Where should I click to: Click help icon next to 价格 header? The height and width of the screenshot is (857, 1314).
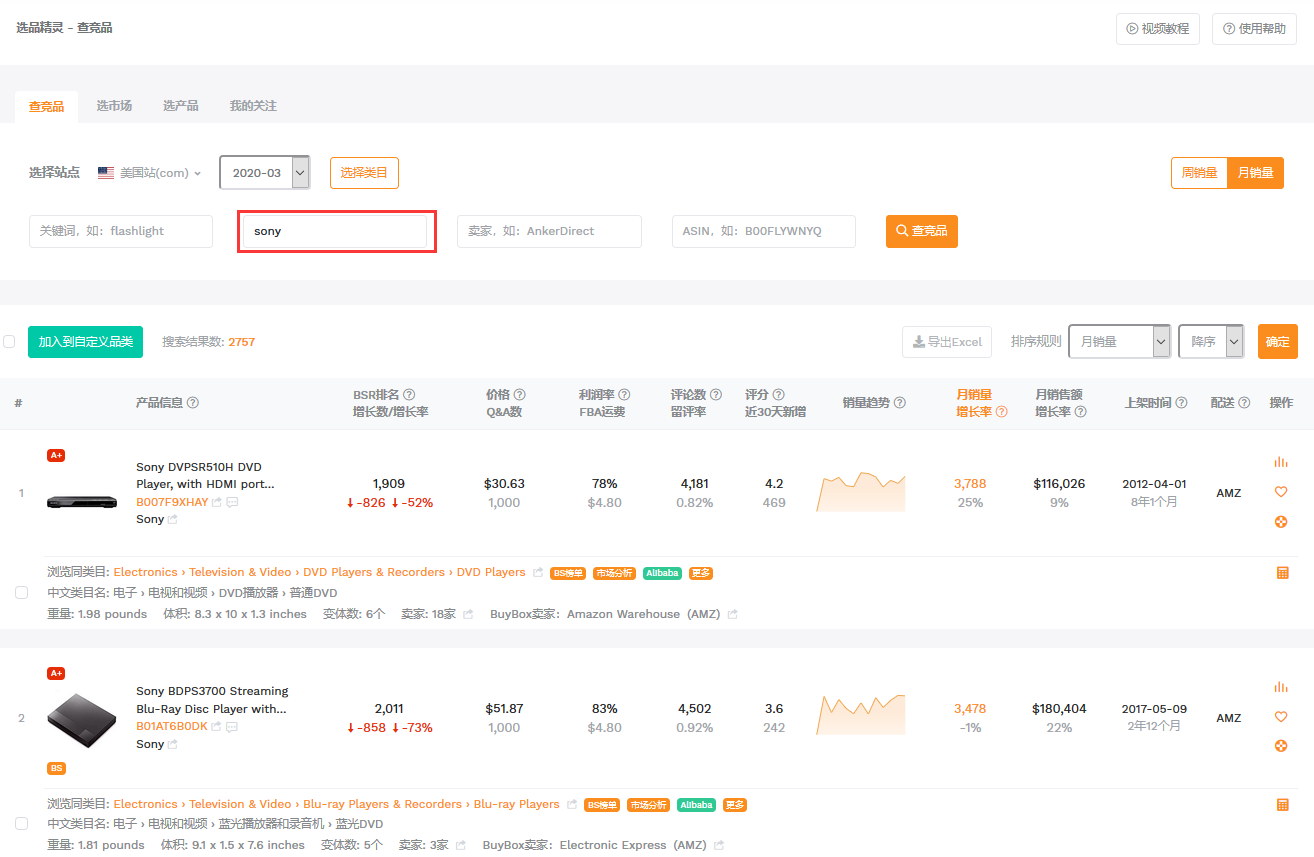coord(520,395)
